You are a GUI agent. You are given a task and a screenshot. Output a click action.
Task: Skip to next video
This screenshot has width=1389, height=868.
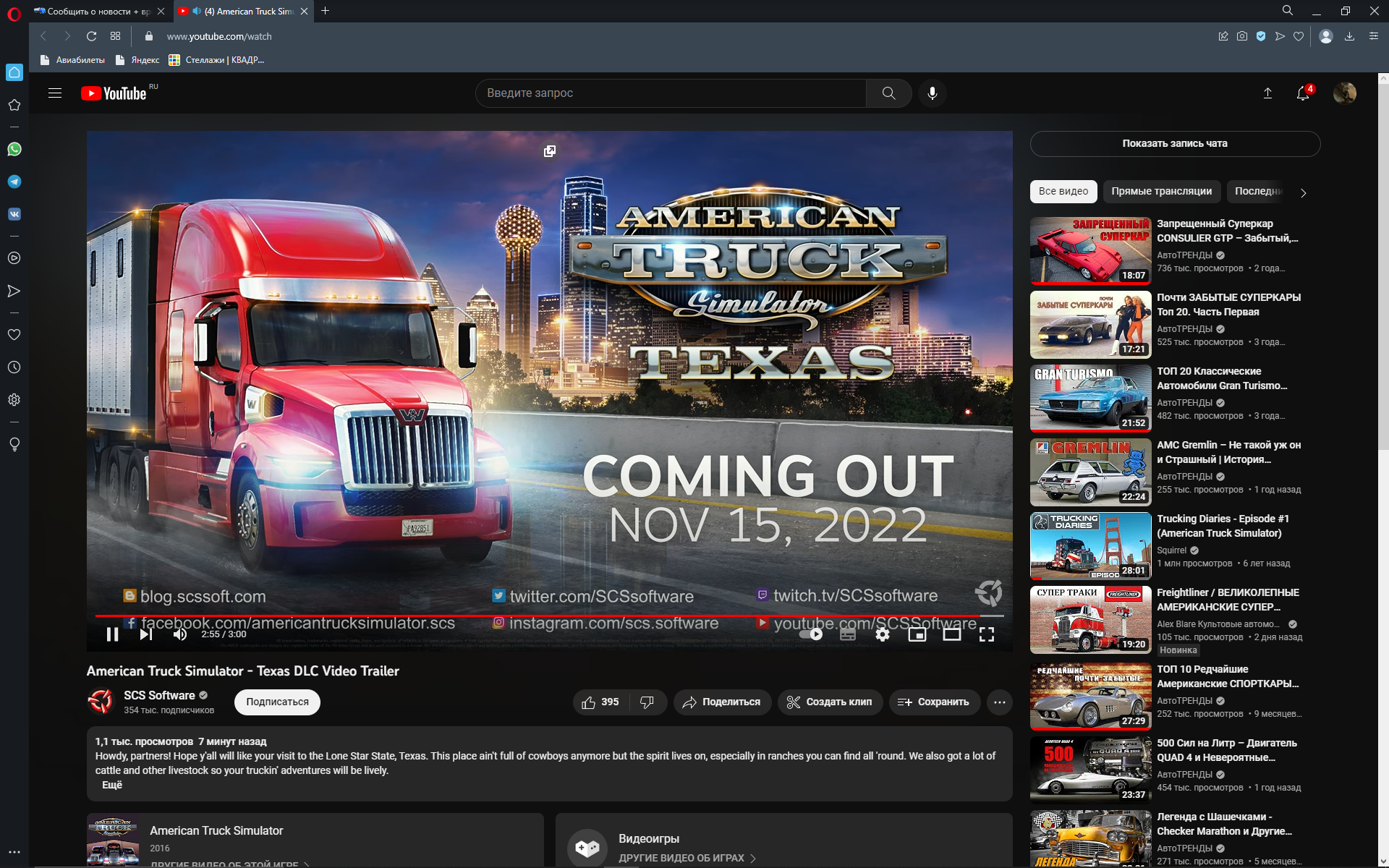[x=146, y=634]
